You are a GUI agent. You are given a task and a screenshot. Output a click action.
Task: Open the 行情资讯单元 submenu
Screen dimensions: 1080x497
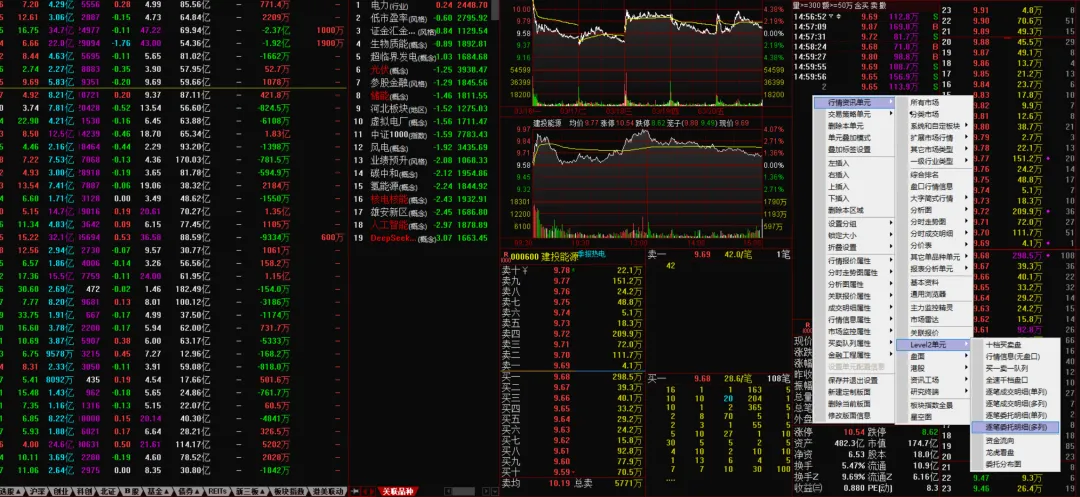coord(854,103)
